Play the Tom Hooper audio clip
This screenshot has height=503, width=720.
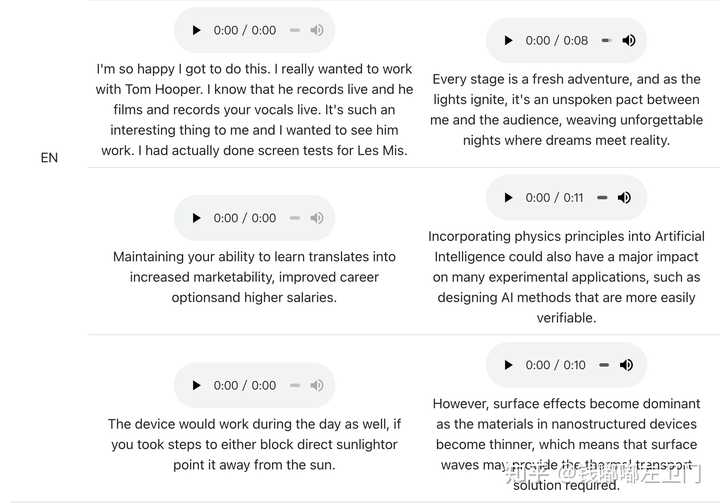197,30
